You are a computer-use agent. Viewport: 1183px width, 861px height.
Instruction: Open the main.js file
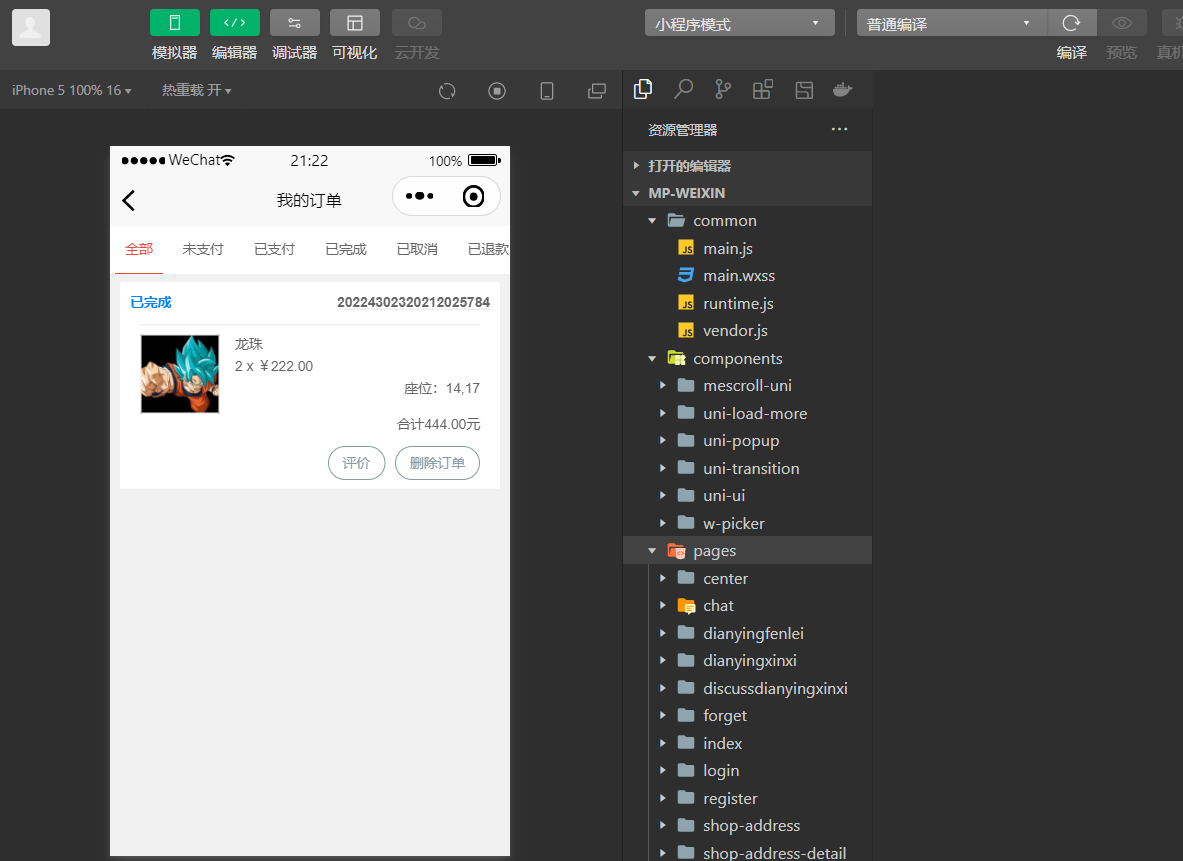pyautogui.click(x=748, y=248)
